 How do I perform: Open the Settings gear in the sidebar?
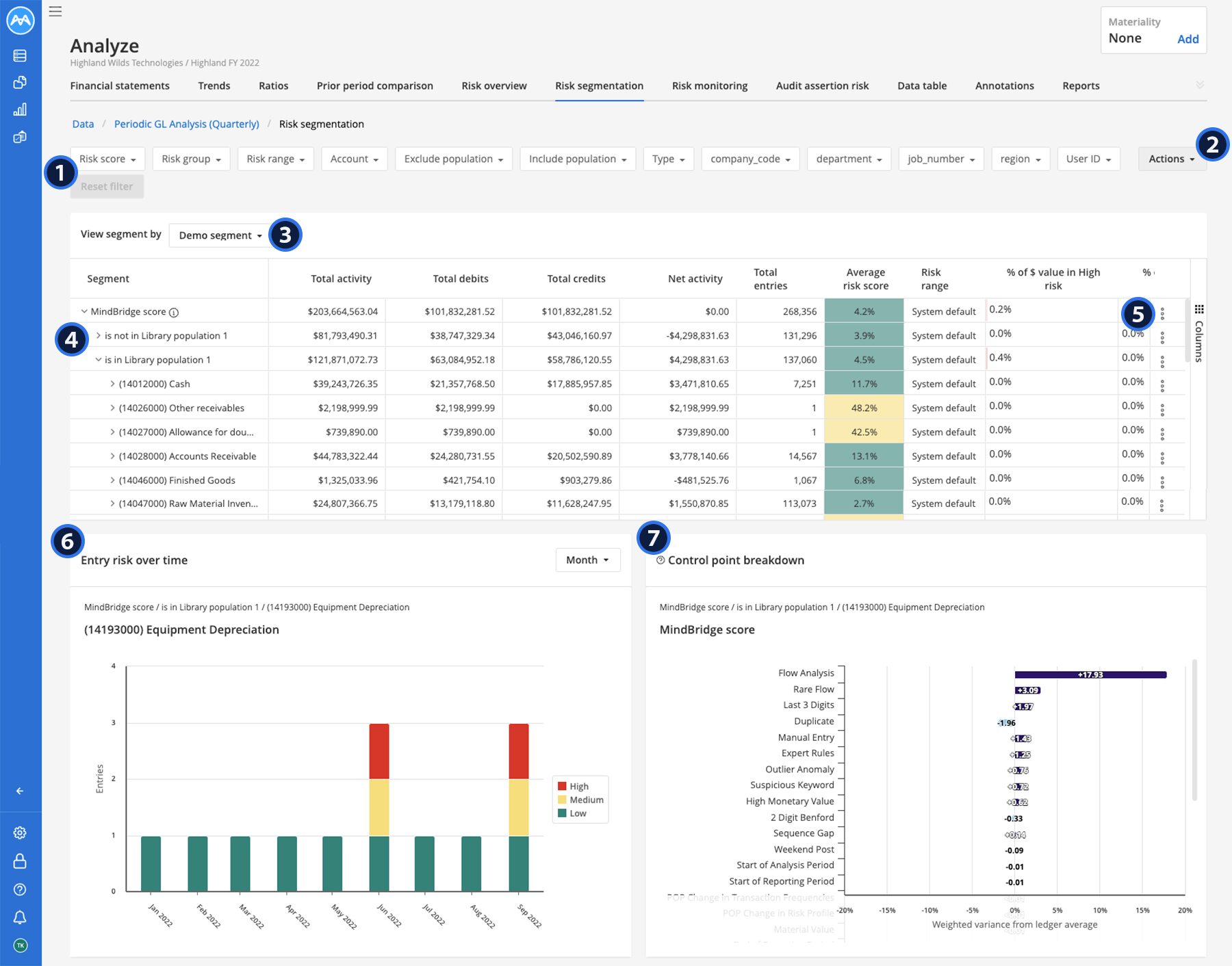coord(20,833)
